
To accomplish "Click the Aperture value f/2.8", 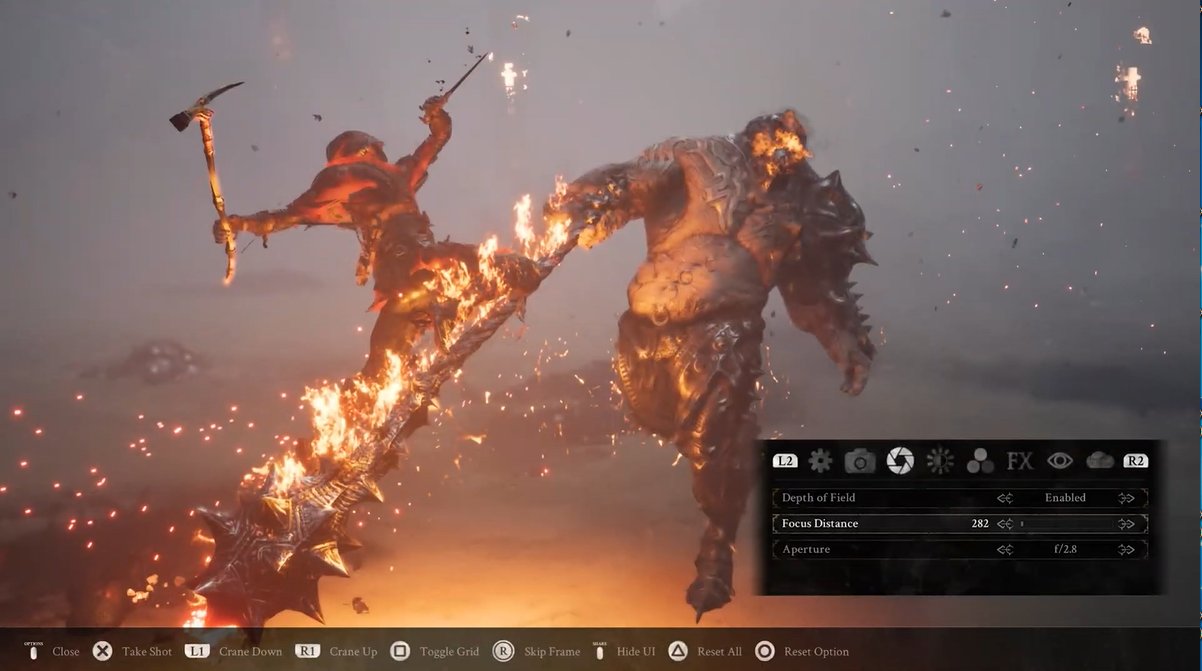I will (x=1066, y=550).
